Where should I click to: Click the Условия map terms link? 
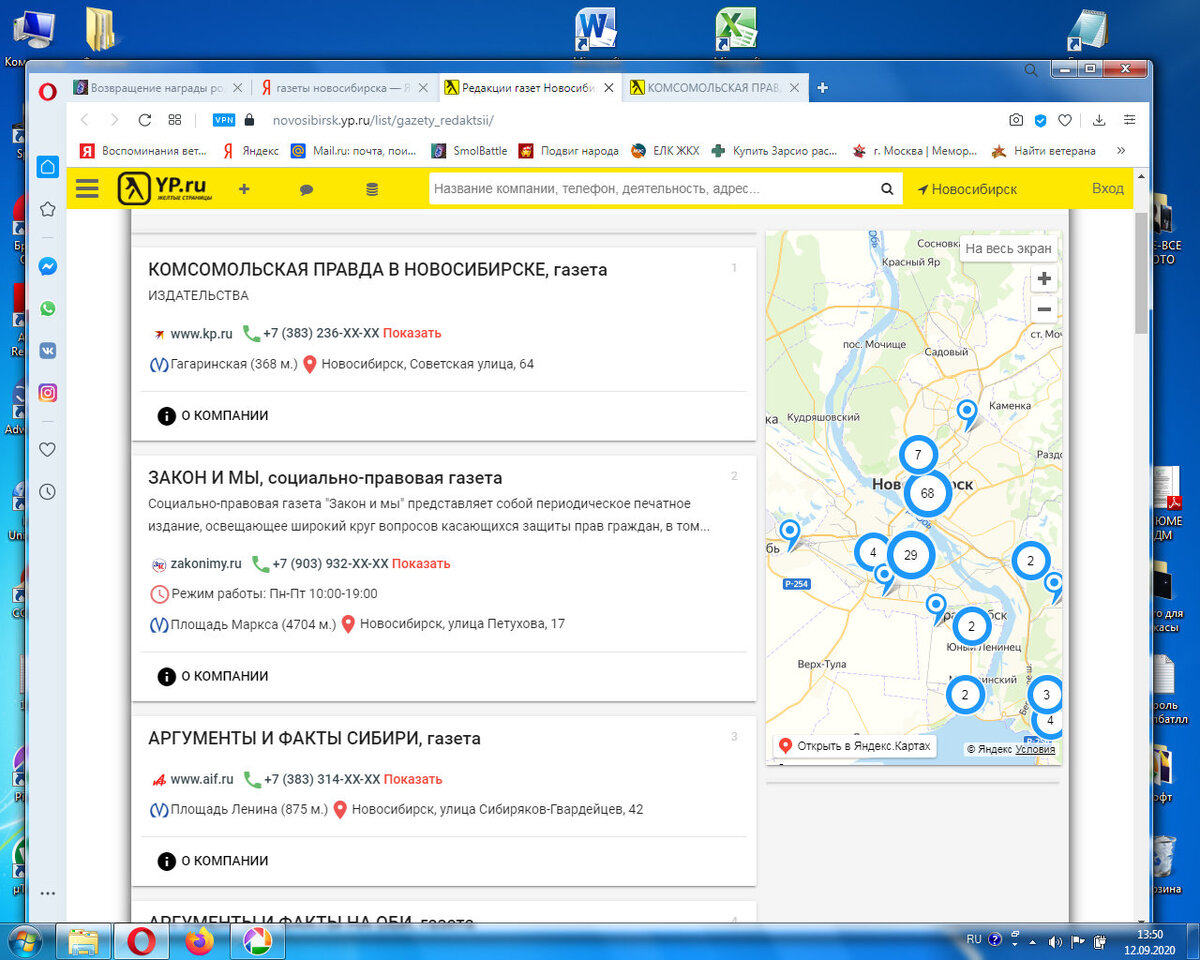tap(1035, 749)
